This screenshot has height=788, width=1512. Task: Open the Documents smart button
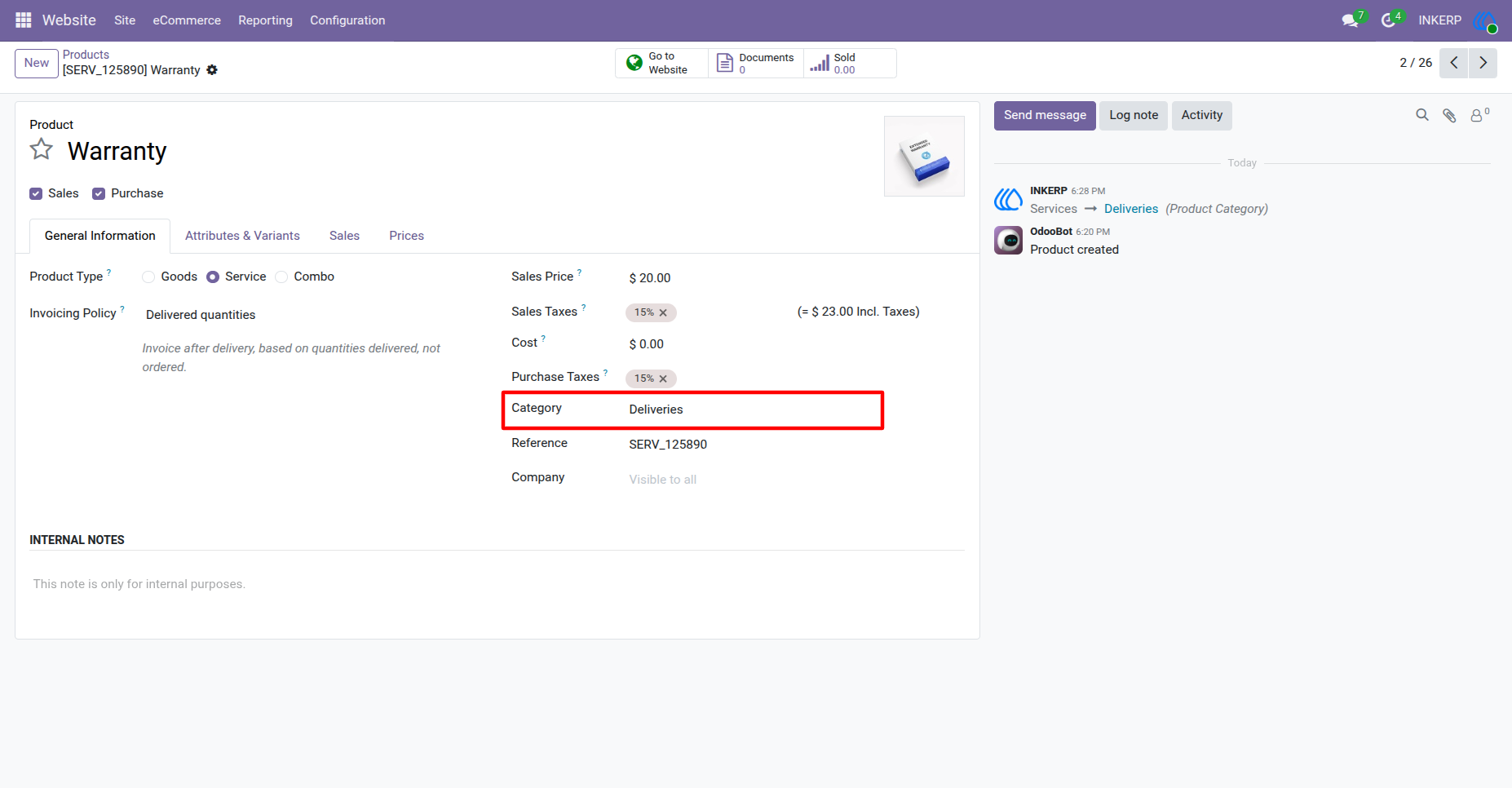pos(755,63)
